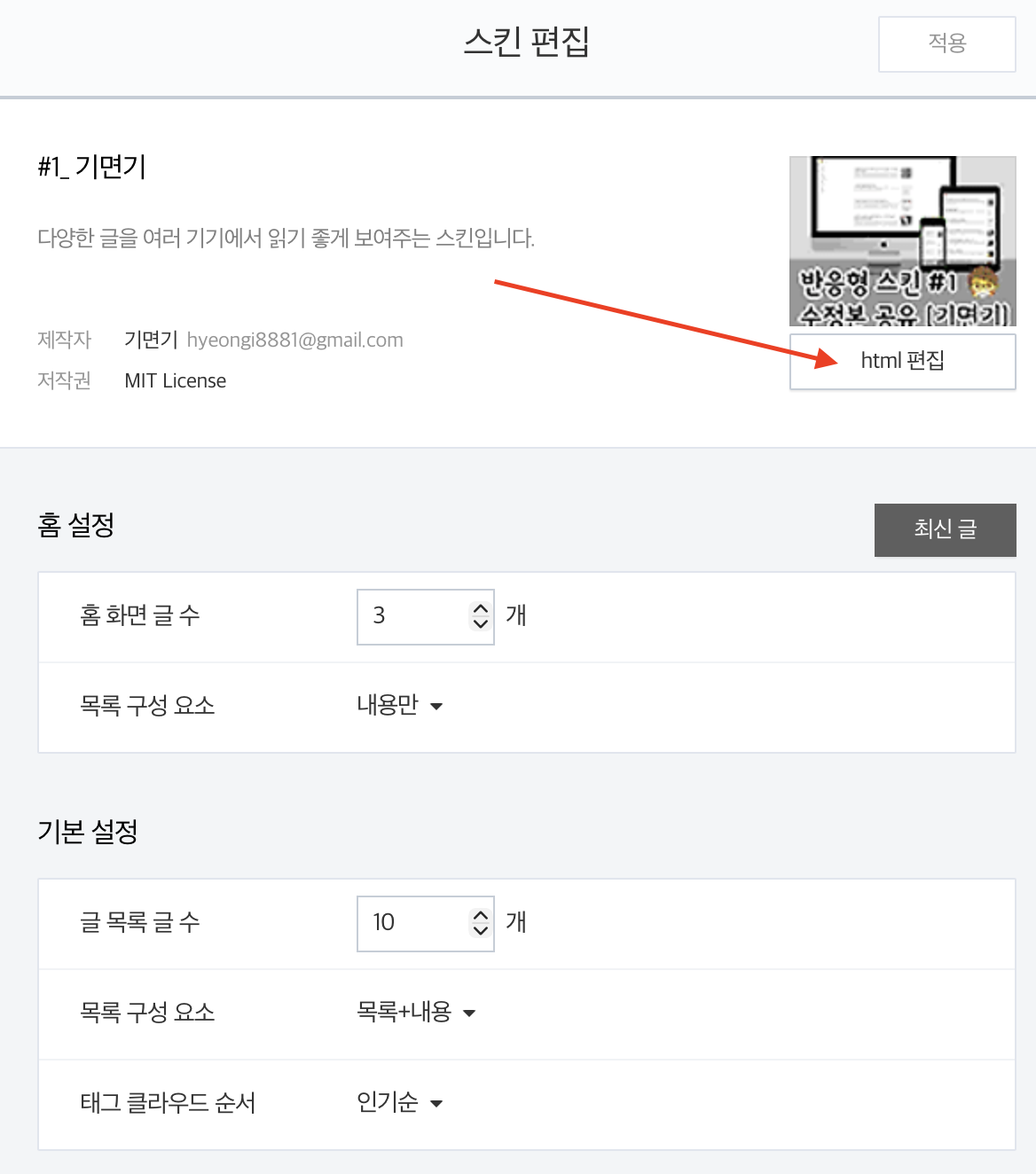This screenshot has height=1174, width=1036.
Task: Click the 홈 설정 section heading
Action: pyautogui.click(x=76, y=525)
